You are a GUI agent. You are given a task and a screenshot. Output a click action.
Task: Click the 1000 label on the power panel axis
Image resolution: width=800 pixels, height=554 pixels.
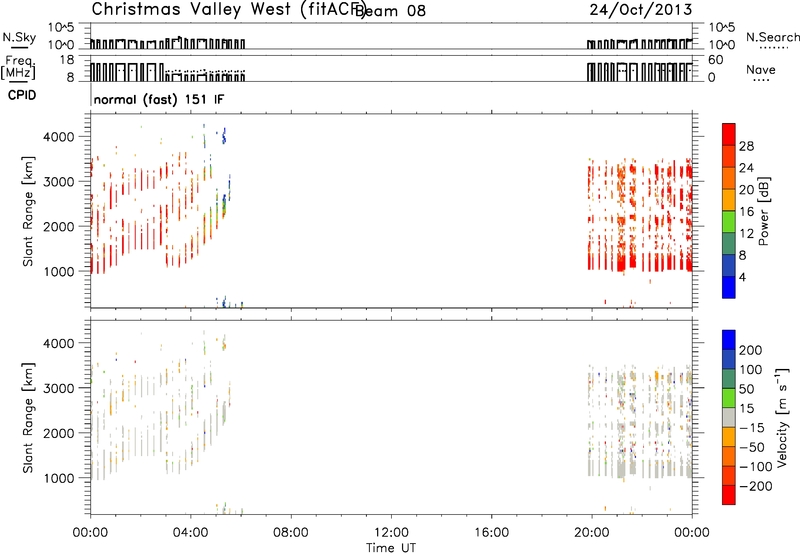[59, 271]
